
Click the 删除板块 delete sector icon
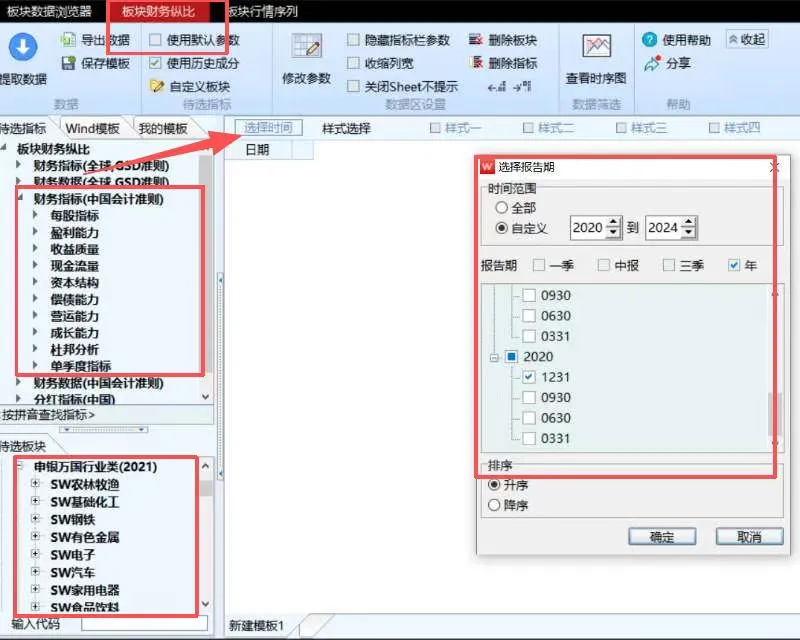[476, 39]
